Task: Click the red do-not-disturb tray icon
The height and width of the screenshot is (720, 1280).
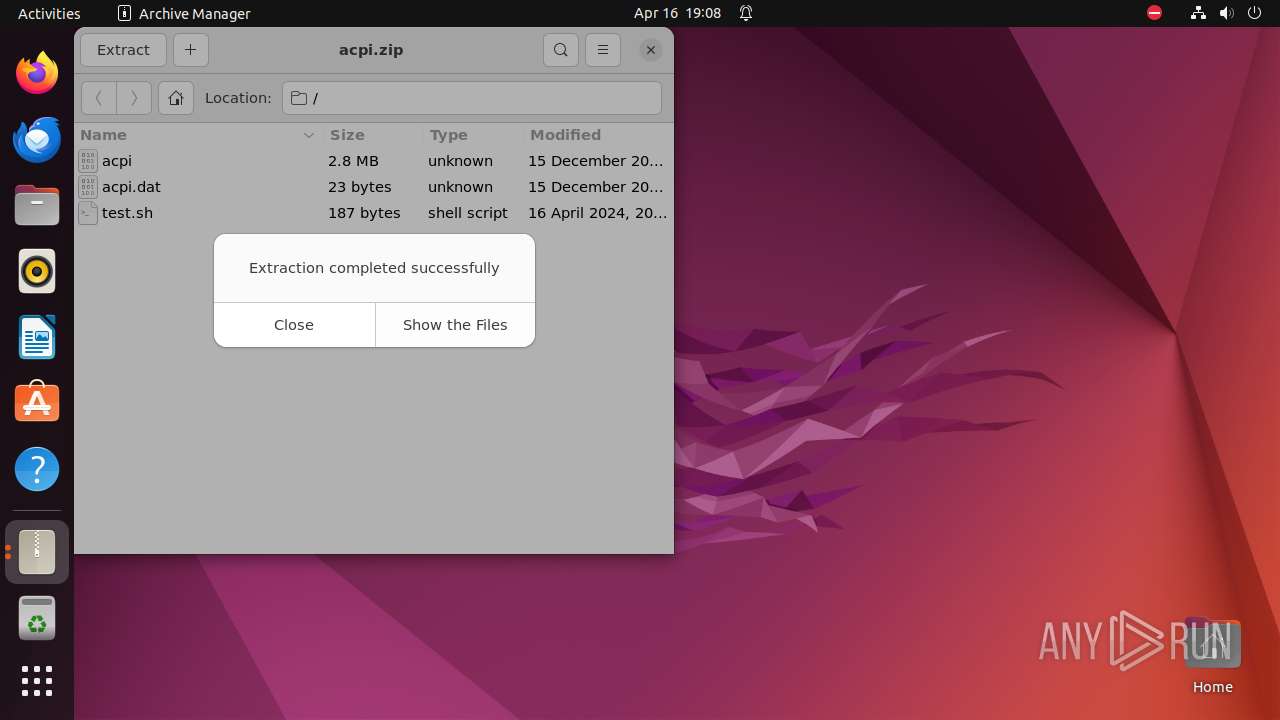Action: (x=1154, y=13)
